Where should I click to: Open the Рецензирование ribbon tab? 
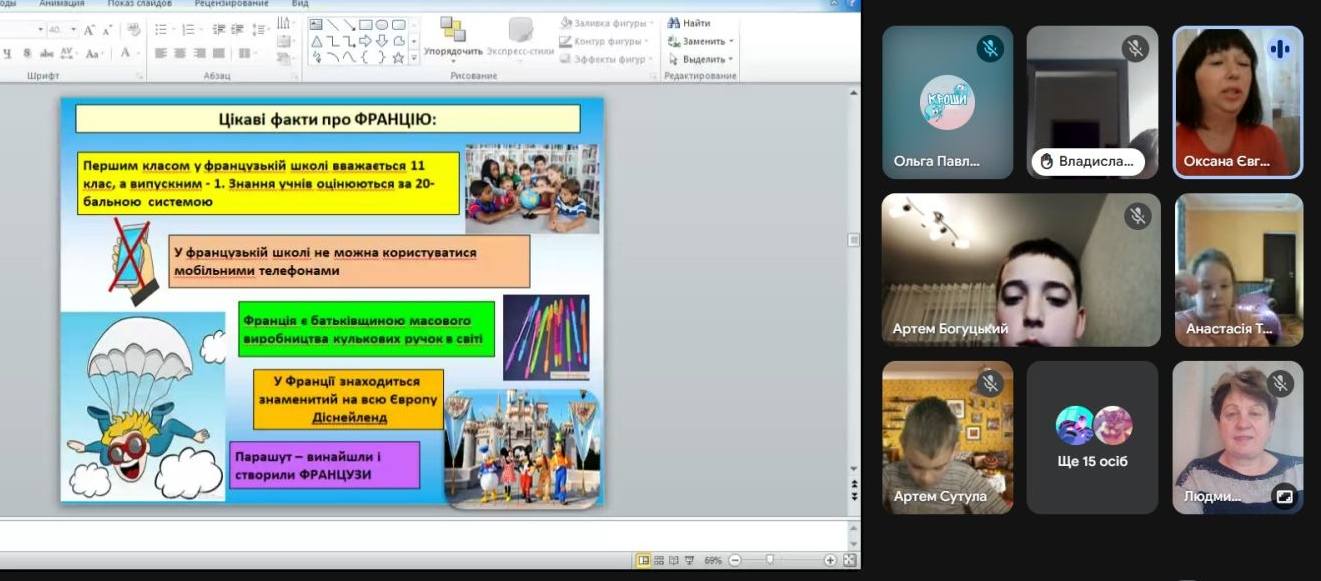pyautogui.click(x=234, y=4)
